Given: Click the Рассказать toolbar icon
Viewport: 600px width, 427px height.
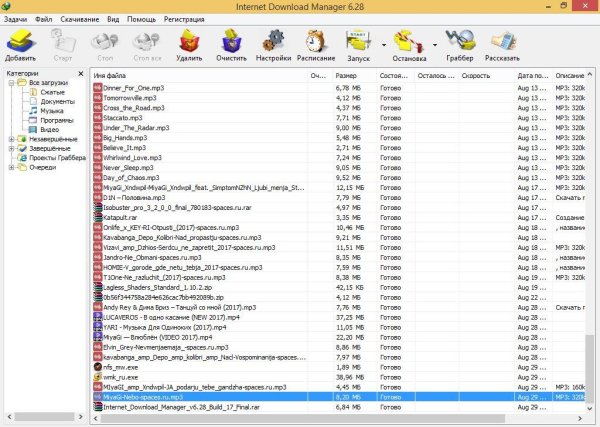Looking at the screenshot, I should coord(503,41).
